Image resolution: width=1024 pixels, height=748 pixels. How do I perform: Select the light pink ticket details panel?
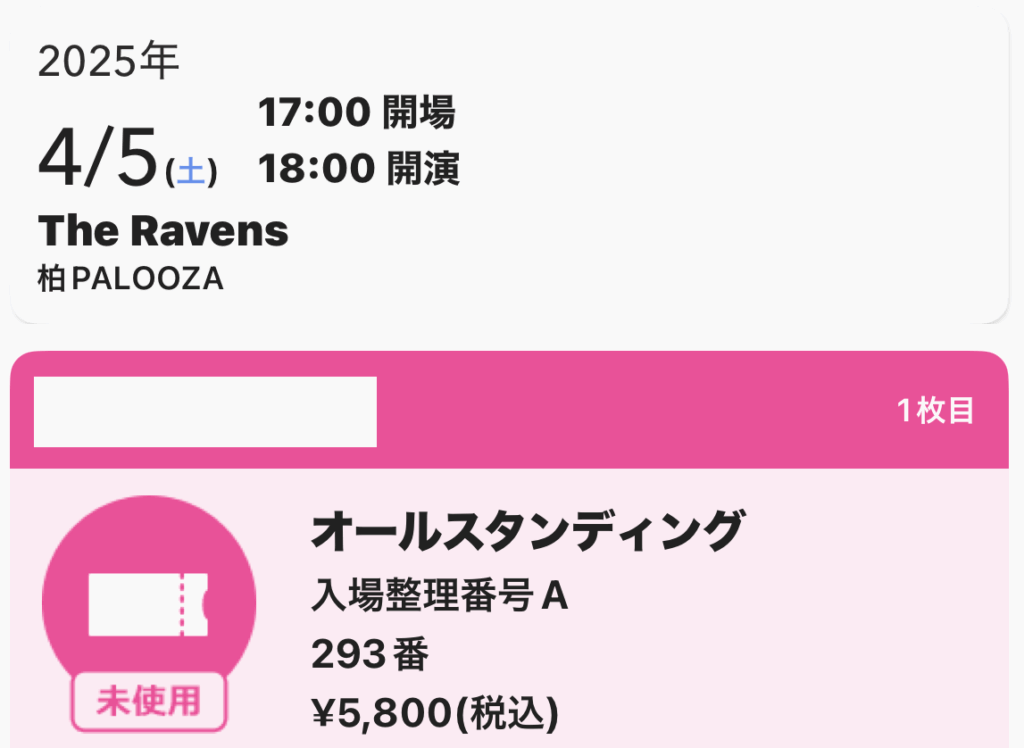(509, 608)
